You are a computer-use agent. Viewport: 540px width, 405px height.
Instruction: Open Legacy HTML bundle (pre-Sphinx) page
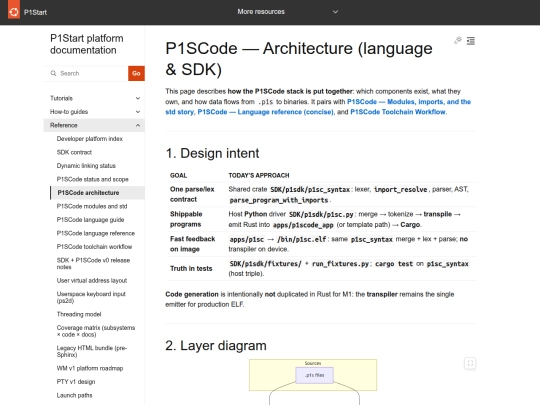[x=92, y=351]
